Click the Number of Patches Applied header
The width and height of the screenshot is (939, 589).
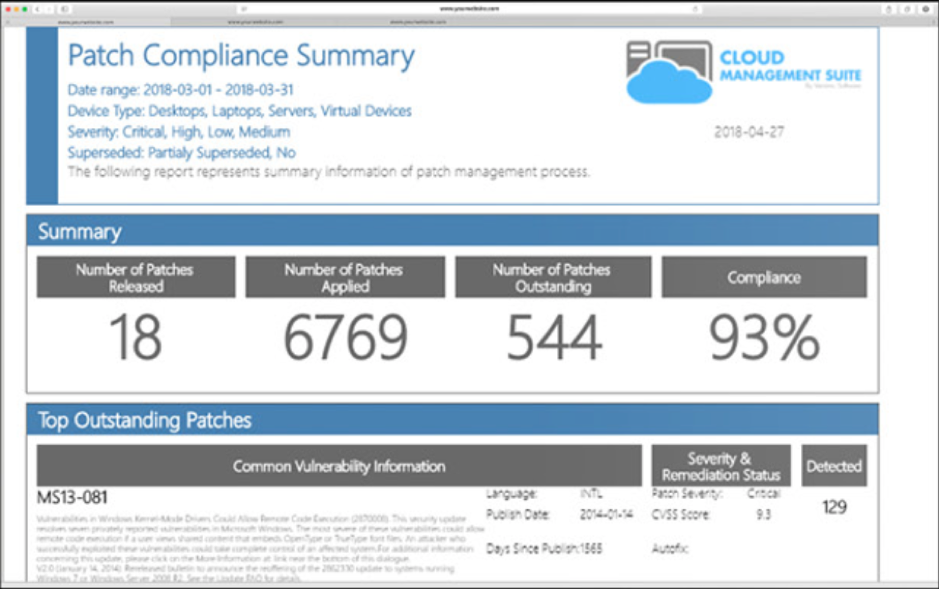(345, 277)
